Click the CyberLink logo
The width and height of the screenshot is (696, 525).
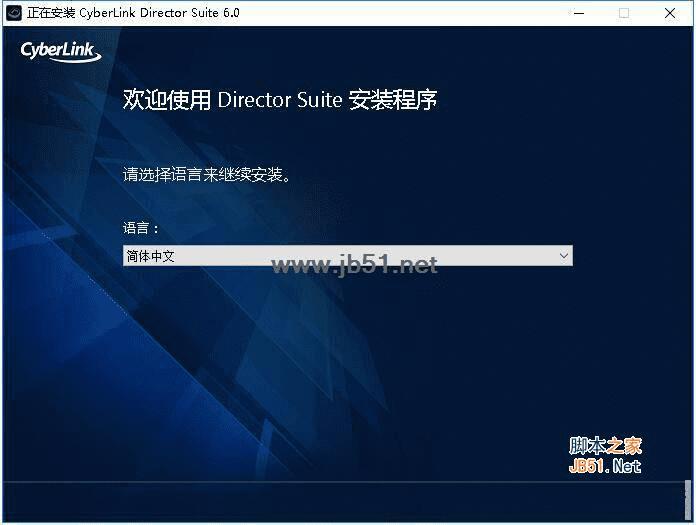[x=61, y=51]
